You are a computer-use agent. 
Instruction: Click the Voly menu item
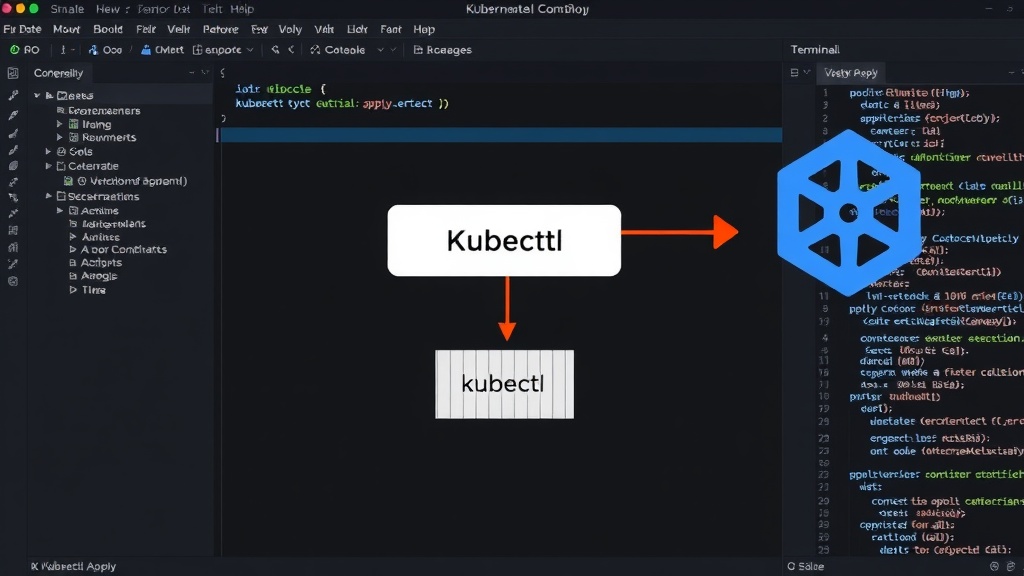[x=290, y=29]
